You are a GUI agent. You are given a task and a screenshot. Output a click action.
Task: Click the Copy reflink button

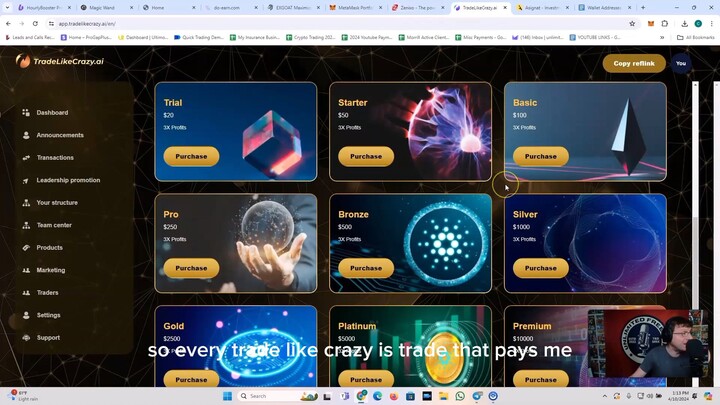pyautogui.click(x=634, y=63)
